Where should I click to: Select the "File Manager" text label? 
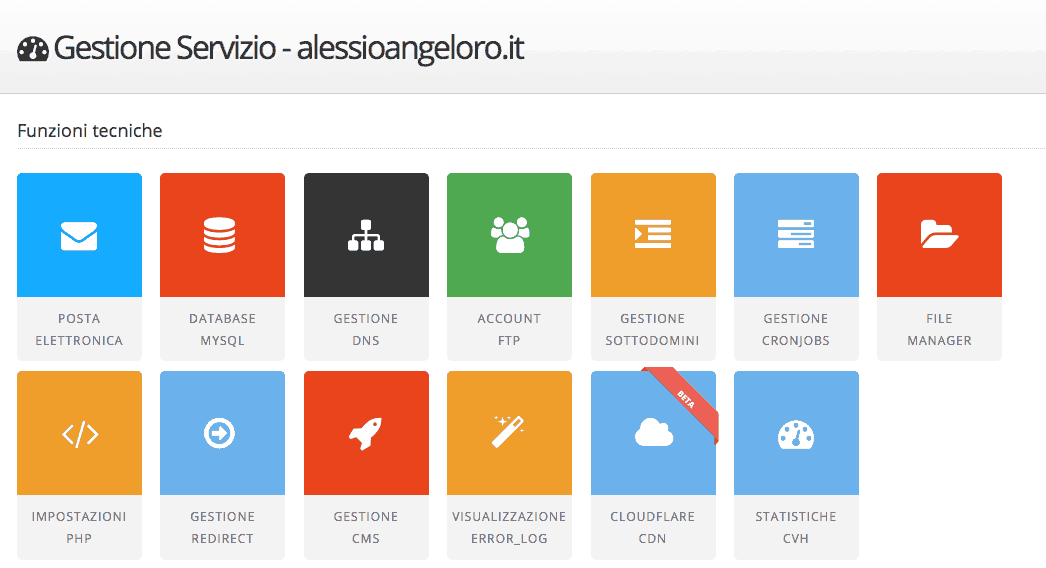[939, 329]
